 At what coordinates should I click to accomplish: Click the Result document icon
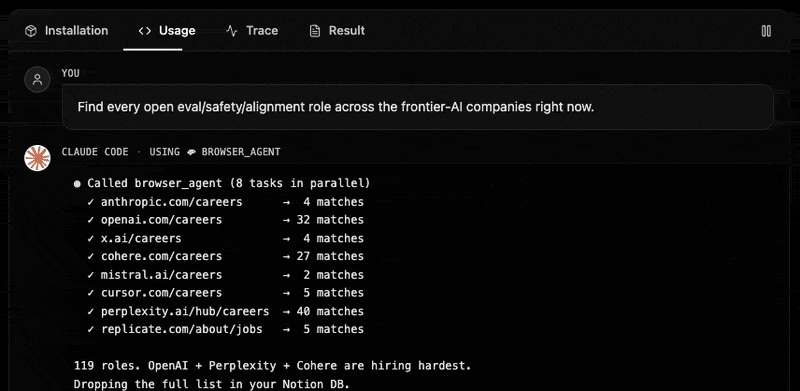point(315,31)
